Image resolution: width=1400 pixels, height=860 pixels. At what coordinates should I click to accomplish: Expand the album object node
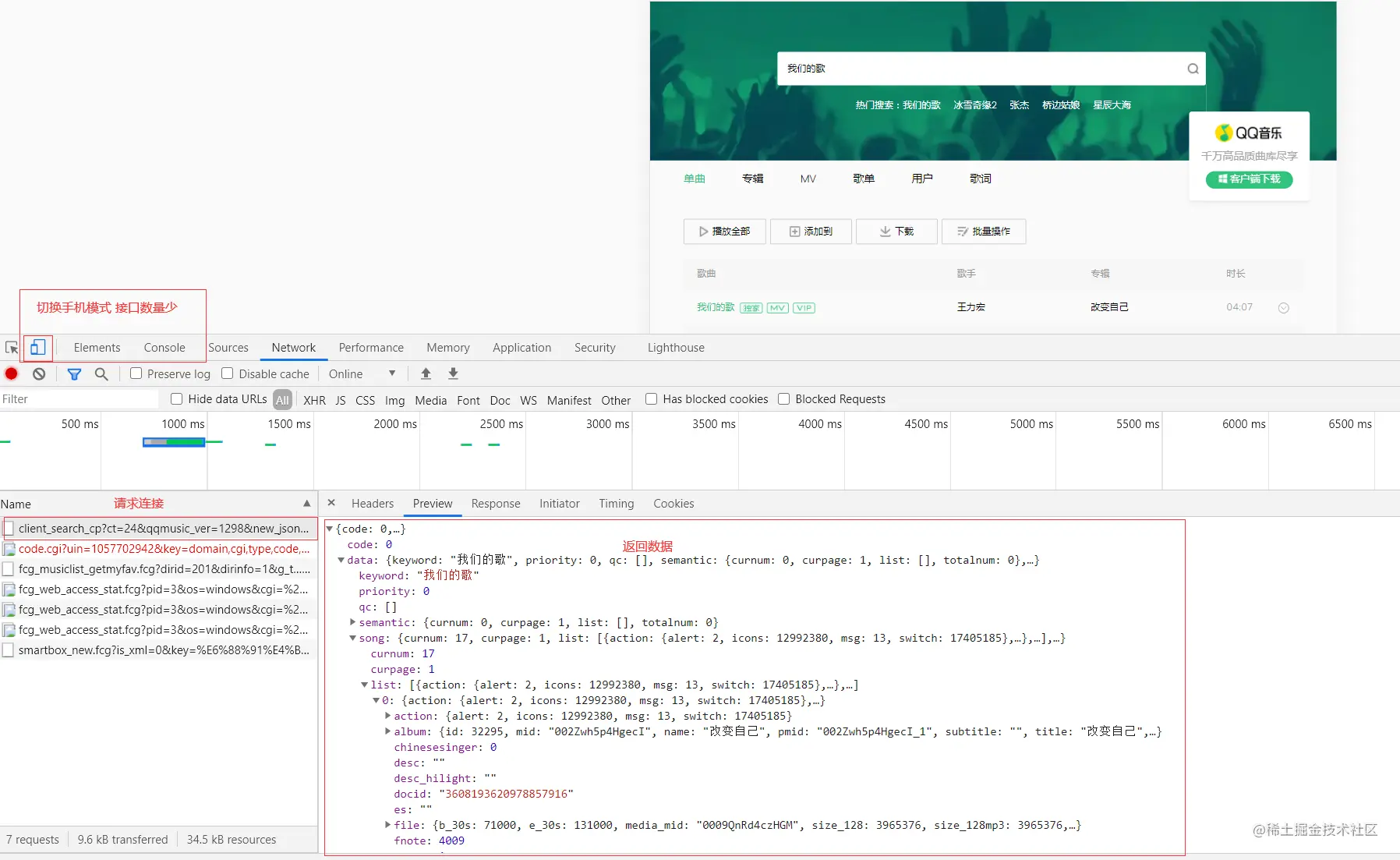click(388, 731)
